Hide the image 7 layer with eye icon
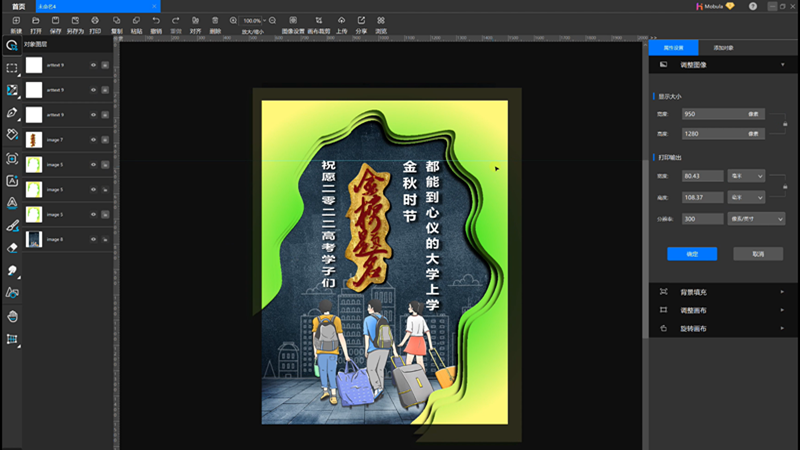 point(93,140)
